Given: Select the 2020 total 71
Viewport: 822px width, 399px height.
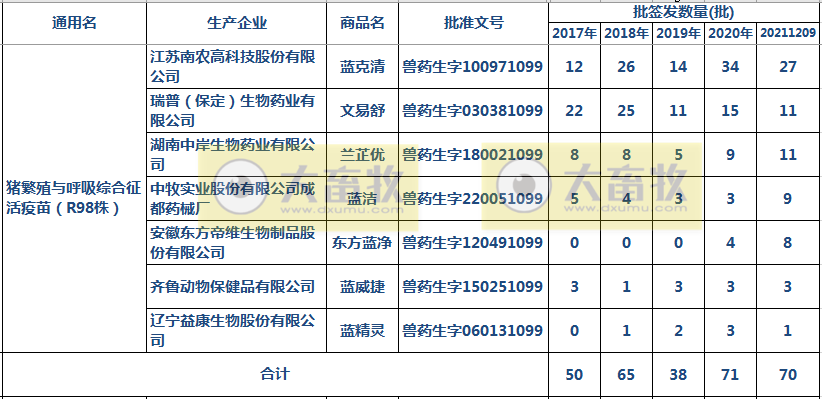Looking at the screenshot, I should (x=730, y=374).
